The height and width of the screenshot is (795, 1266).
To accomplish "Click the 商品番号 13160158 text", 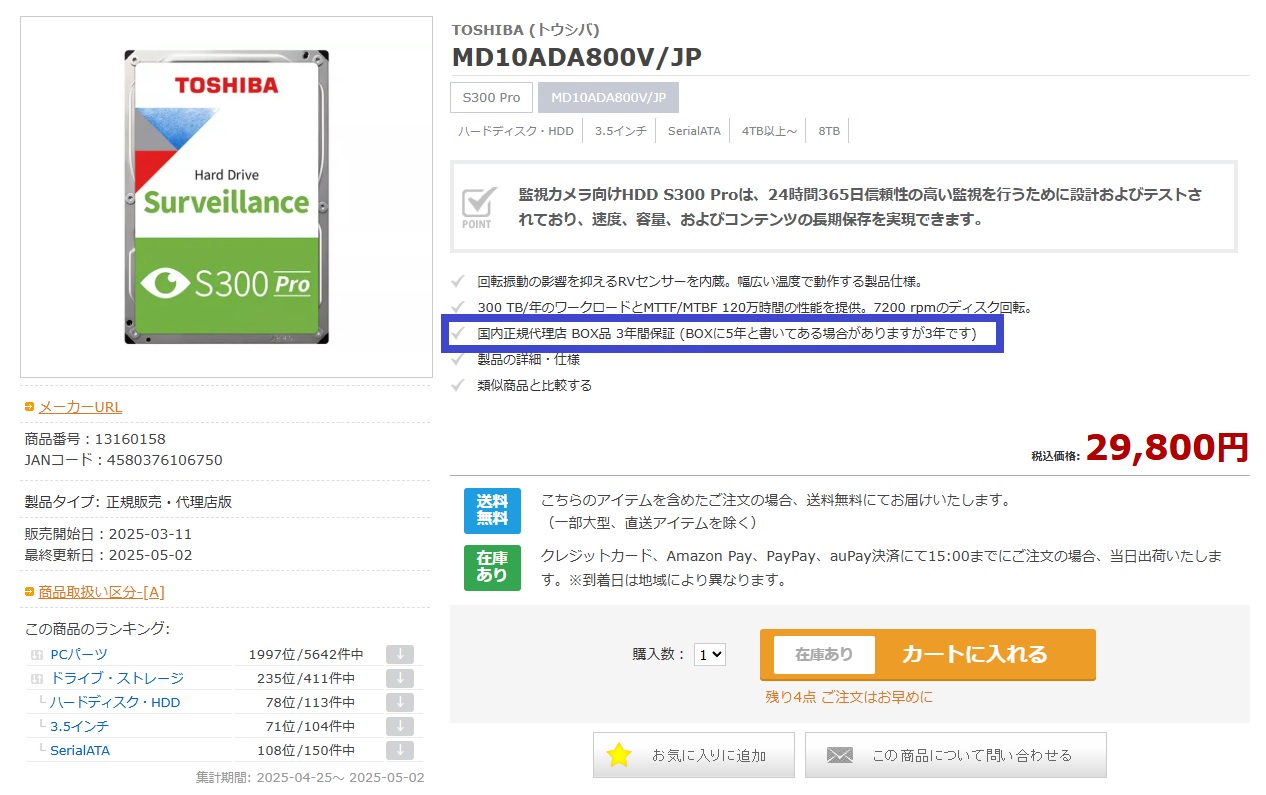I will pyautogui.click(x=95, y=439).
